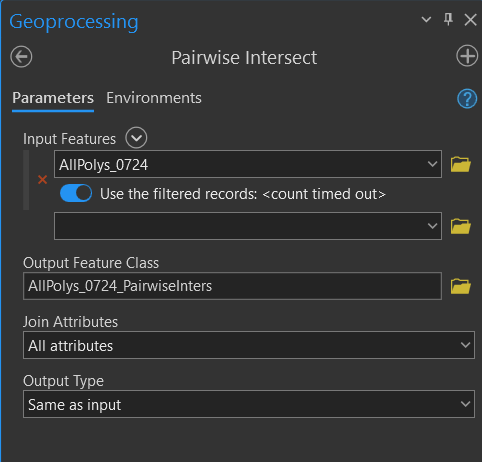Browse for Output Feature Class location

coord(461,286)
